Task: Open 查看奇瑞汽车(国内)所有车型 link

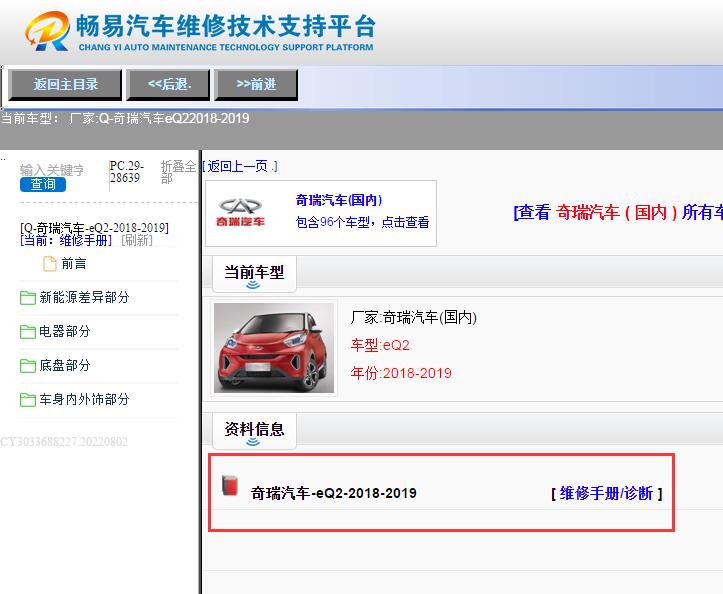Action: pos(618,212)
